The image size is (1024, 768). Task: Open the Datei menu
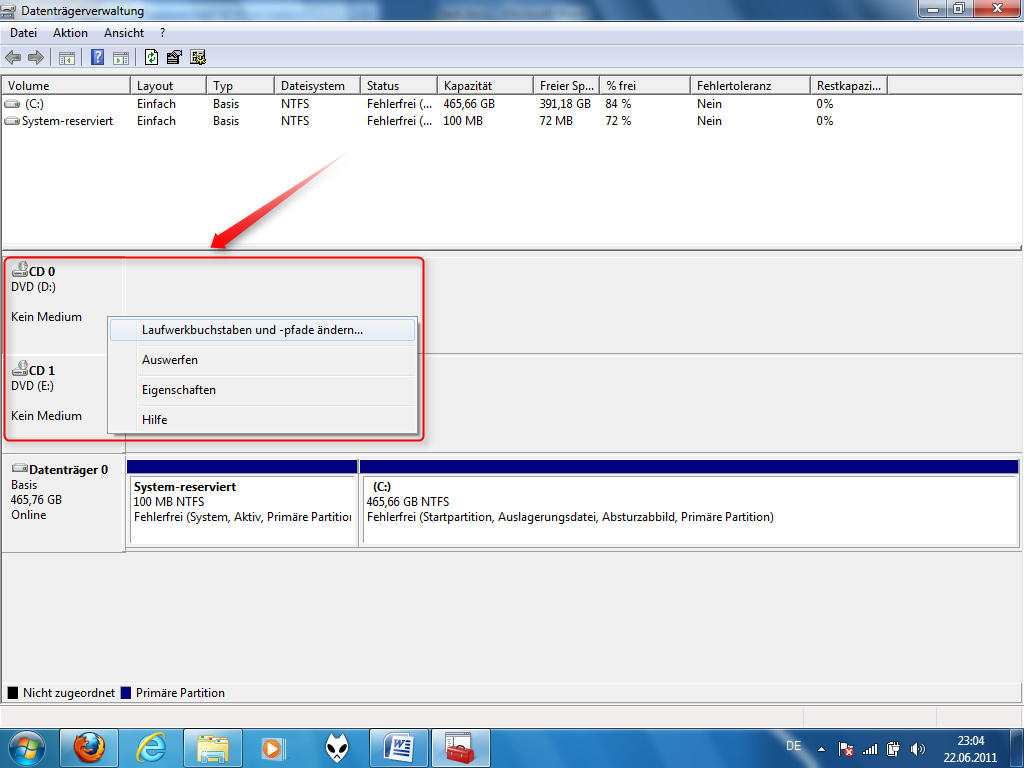(23, 33)
